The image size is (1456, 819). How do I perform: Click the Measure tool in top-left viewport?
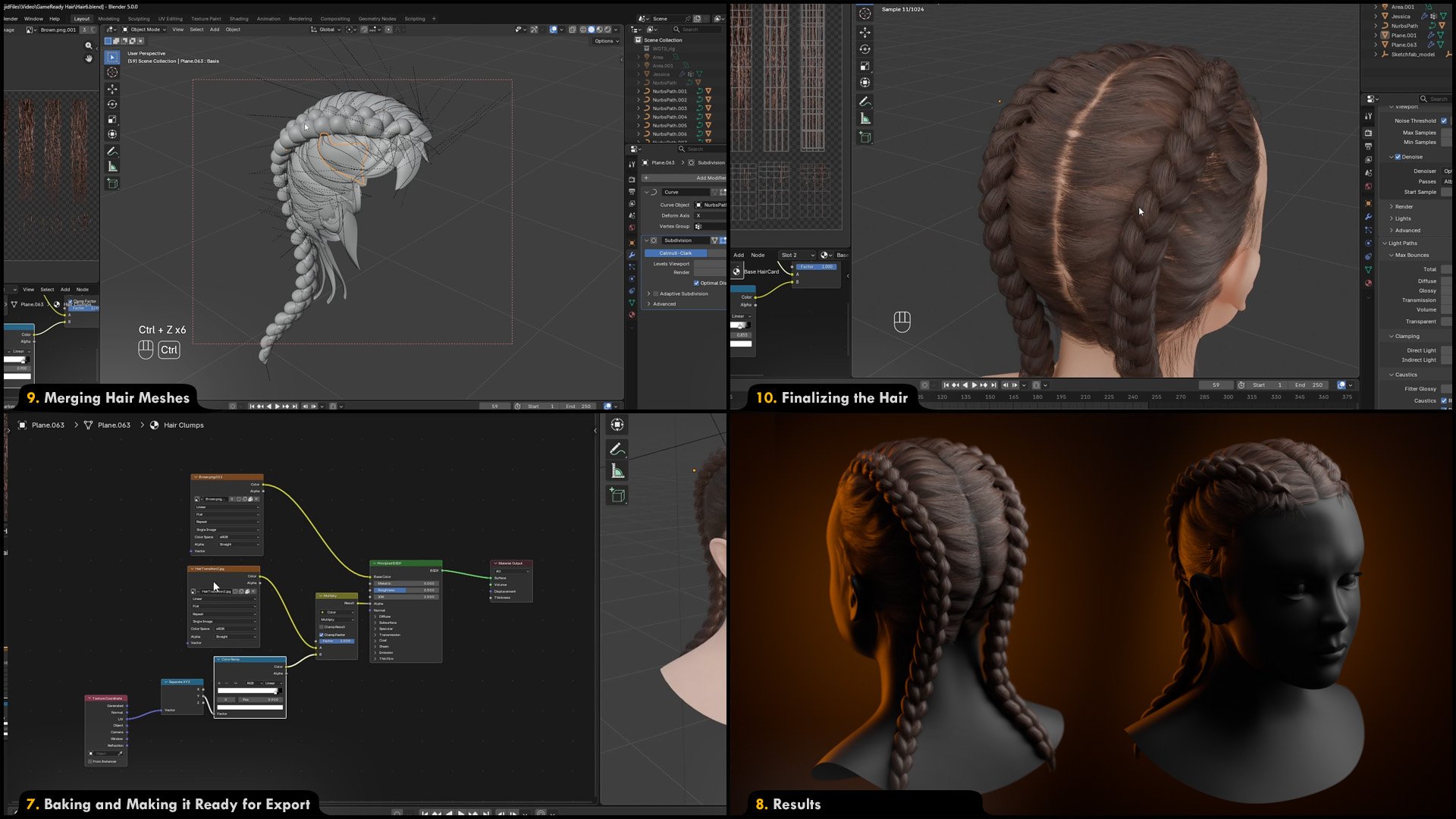click(x=112, y=167)
